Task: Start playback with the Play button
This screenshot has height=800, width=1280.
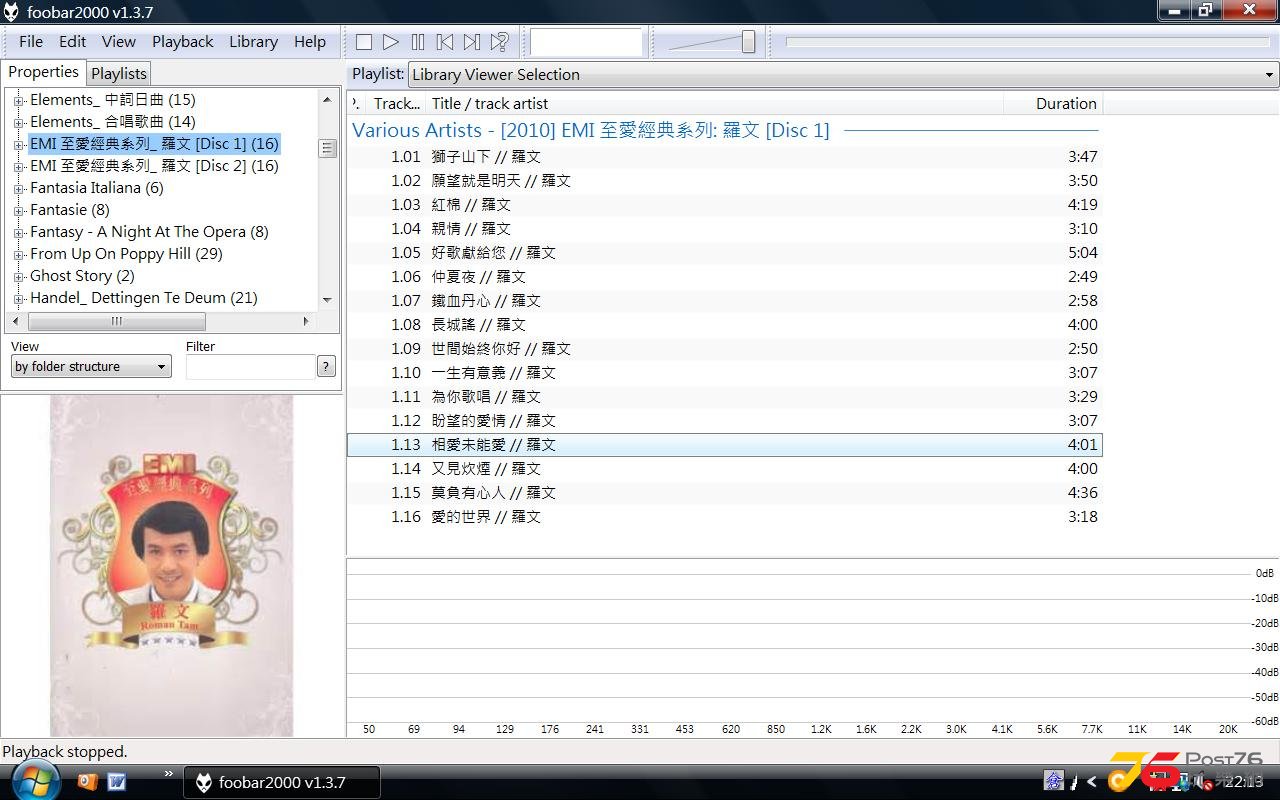Action: pyautogui.click(x=391, y=42)
